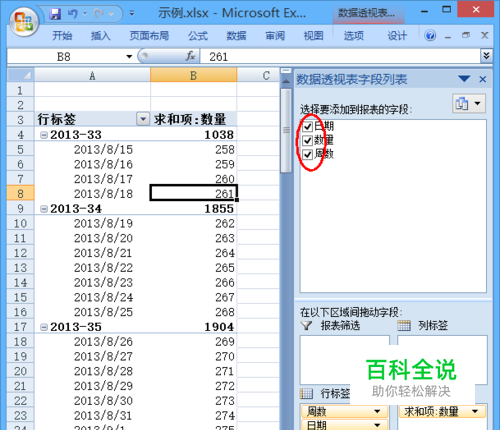Open the 周数 row label field dropdown
This screenshot has width=500, height=430.
377,412
